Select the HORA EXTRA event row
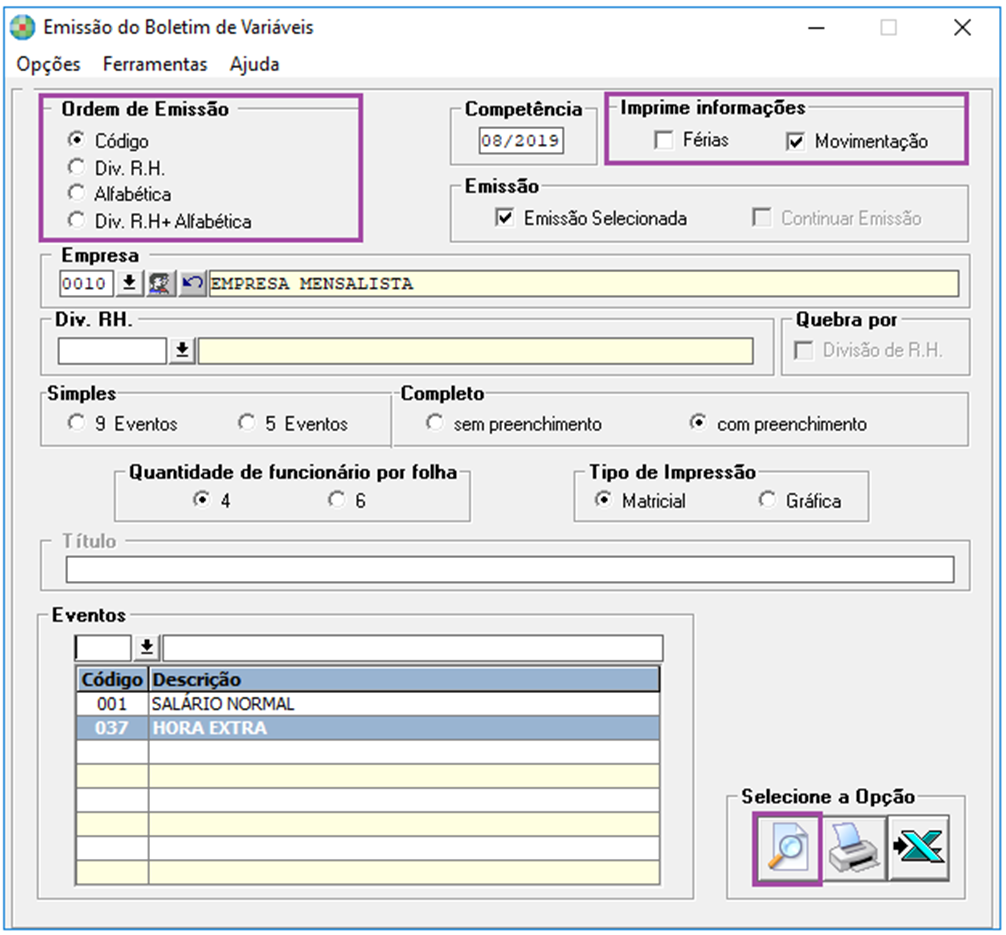Image resolution: width=1006 pixels, height=935 pixels. (x=368, y=728)
